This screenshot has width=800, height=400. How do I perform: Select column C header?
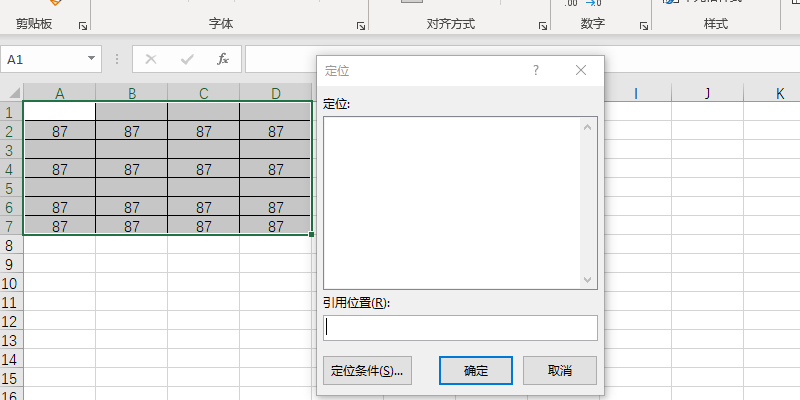coord(204,93)
